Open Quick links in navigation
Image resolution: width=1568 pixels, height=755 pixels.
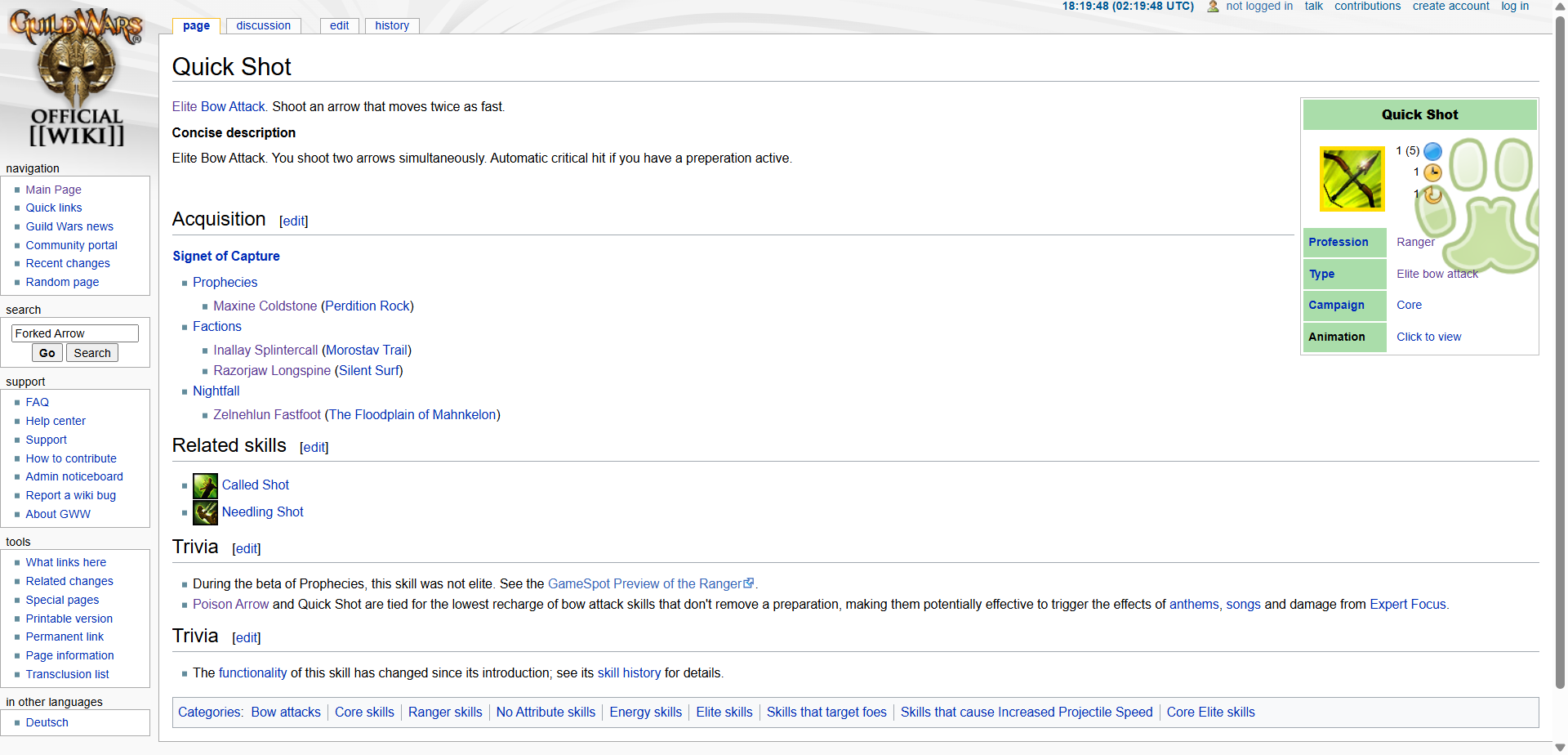click(54, 208)
